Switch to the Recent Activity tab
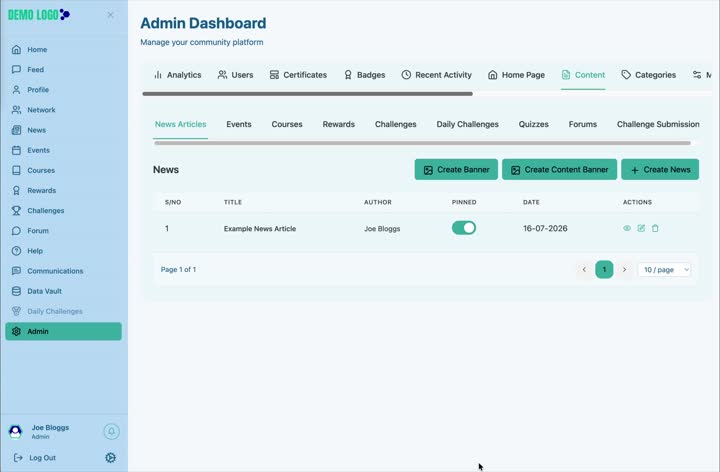This screenshot has height=472, width=720. tap(436, 75)
